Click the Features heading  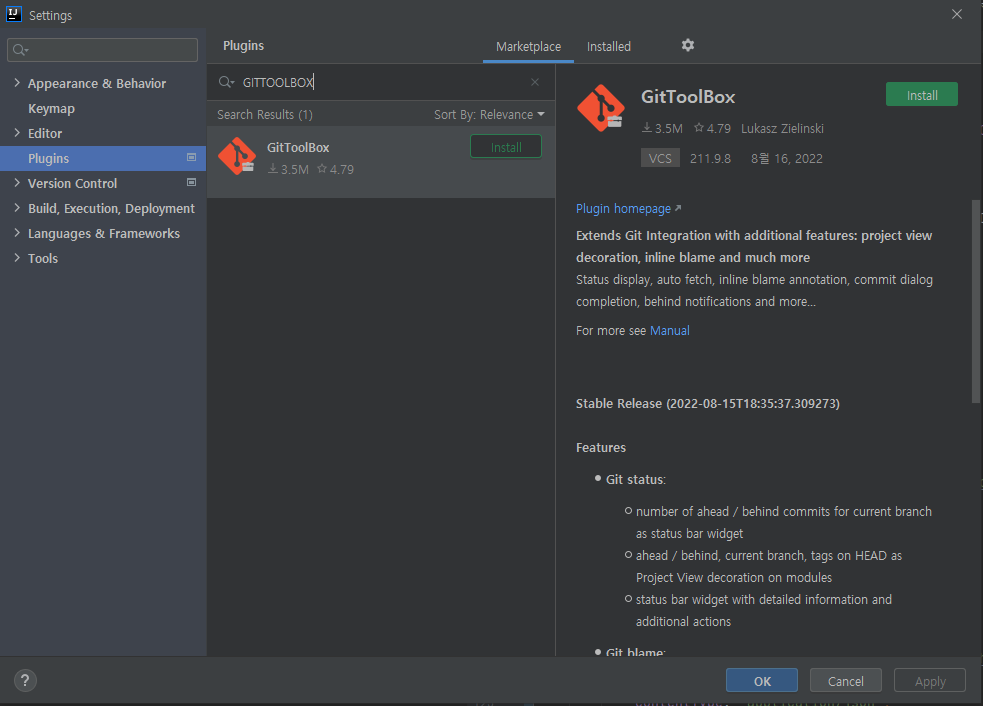click(601, 447)
